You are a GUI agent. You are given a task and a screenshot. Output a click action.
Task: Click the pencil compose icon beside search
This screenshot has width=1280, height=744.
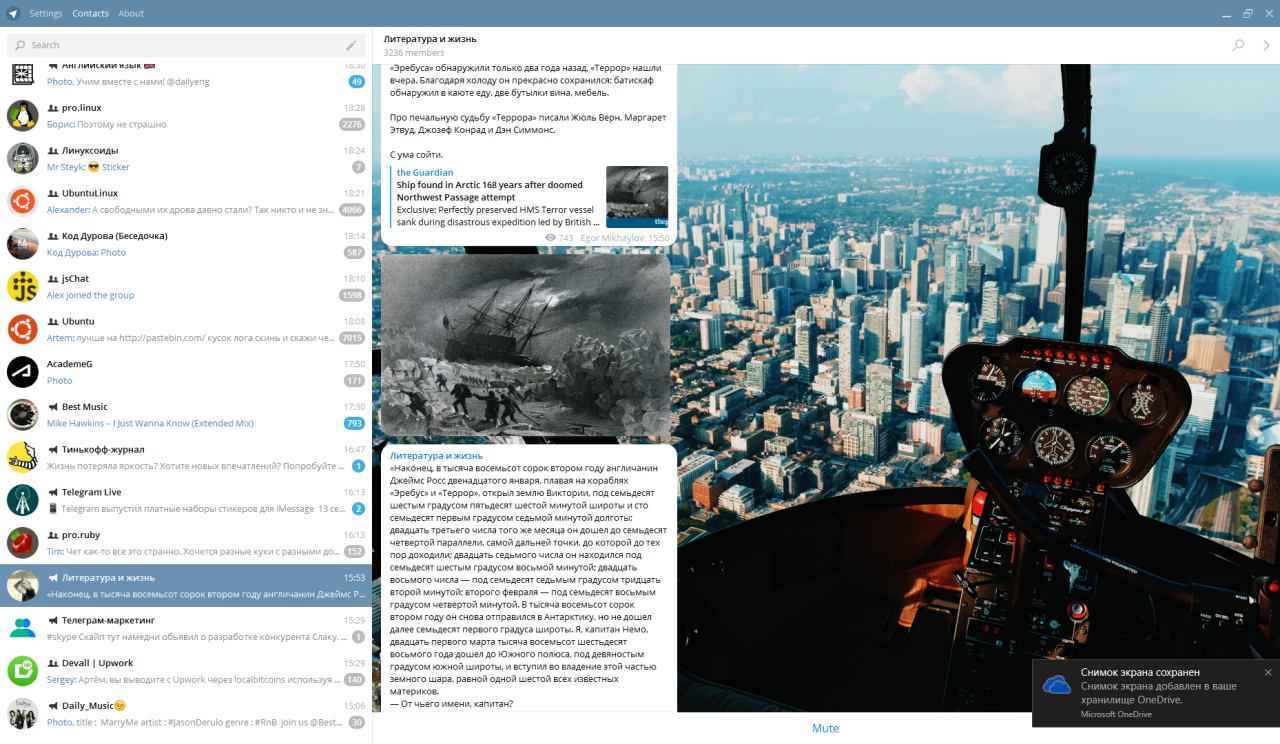[351, 45]
